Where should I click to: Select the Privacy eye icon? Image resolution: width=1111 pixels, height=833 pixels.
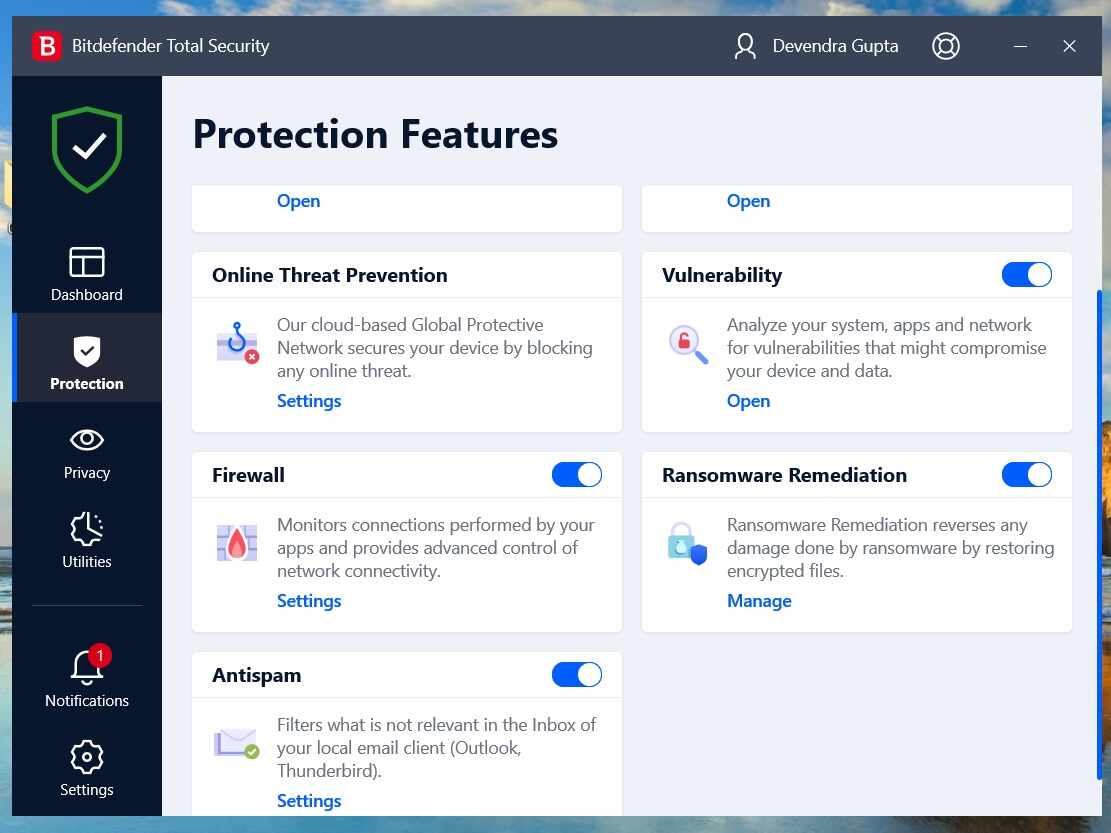click(x=86, y=440)
